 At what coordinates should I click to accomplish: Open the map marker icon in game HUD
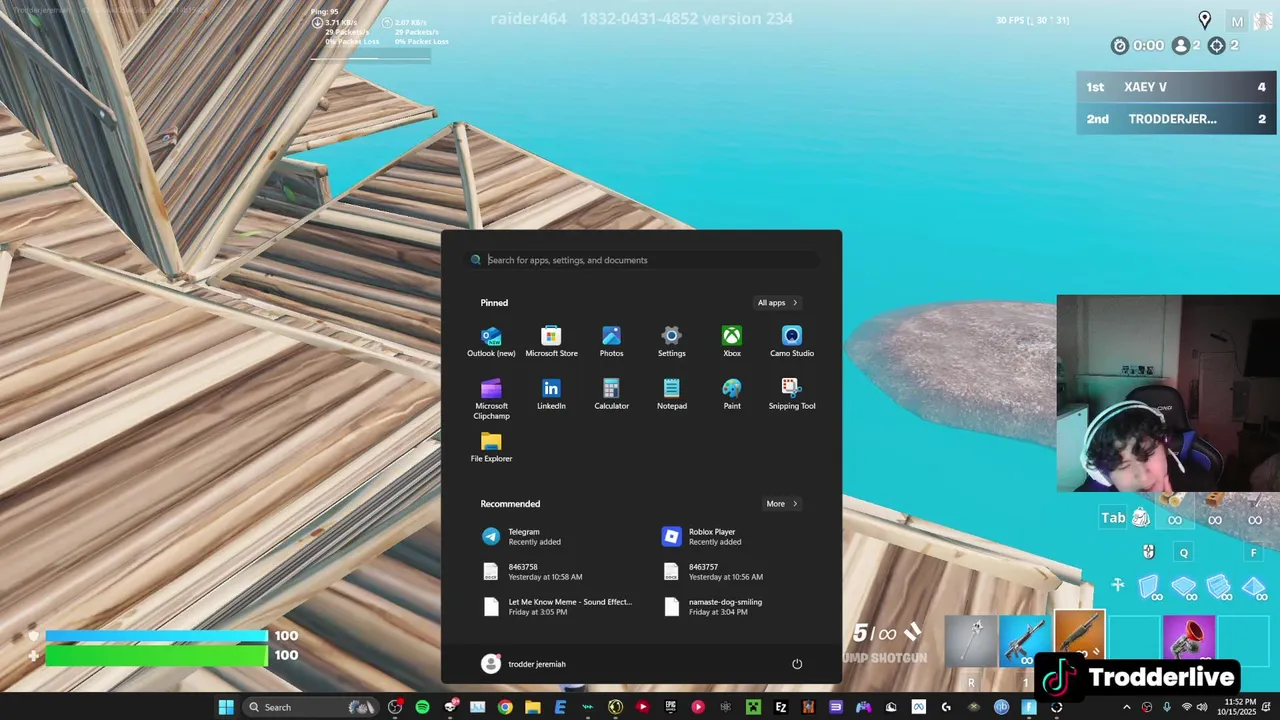click(1204, 20)
